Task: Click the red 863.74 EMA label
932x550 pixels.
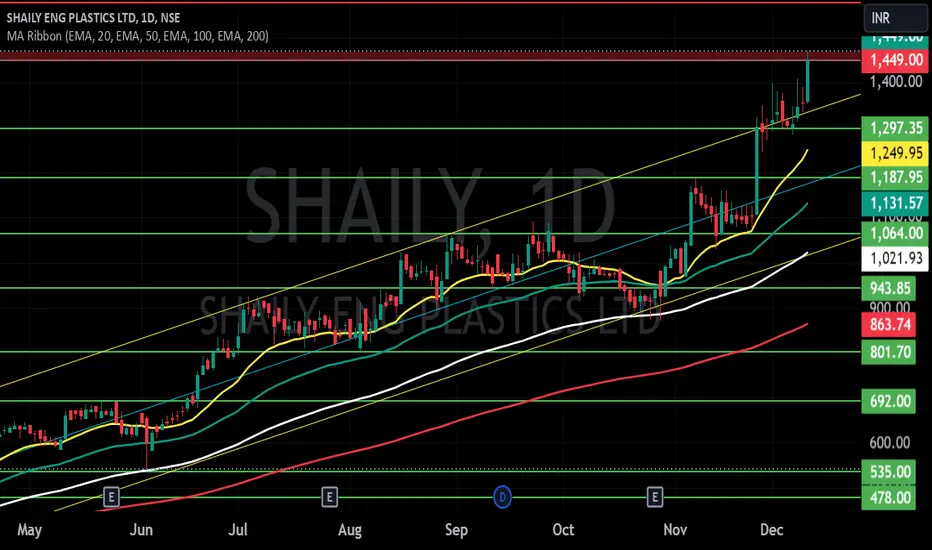Action: 889,325
